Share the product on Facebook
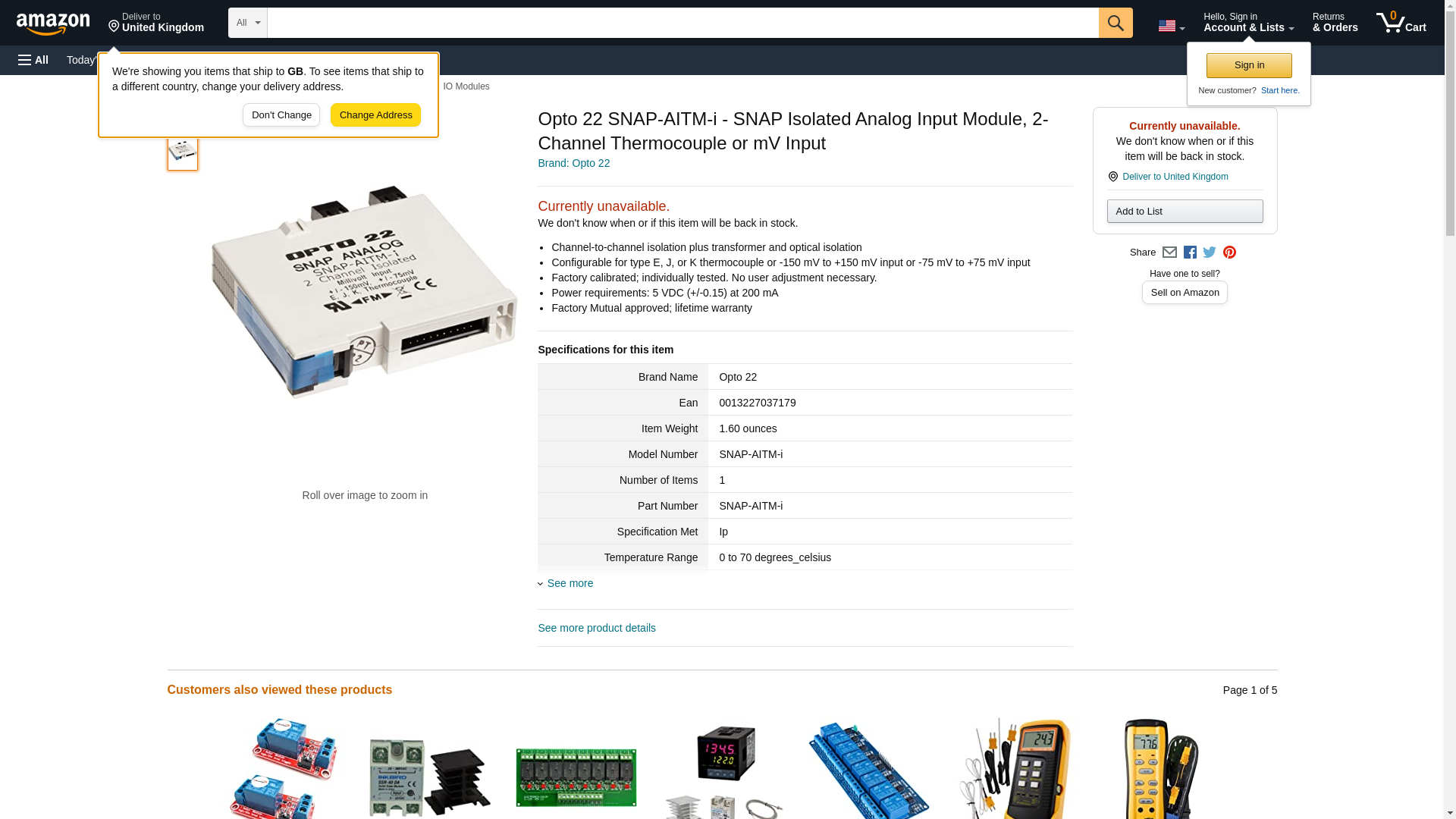 click(x=1189, y=253)
